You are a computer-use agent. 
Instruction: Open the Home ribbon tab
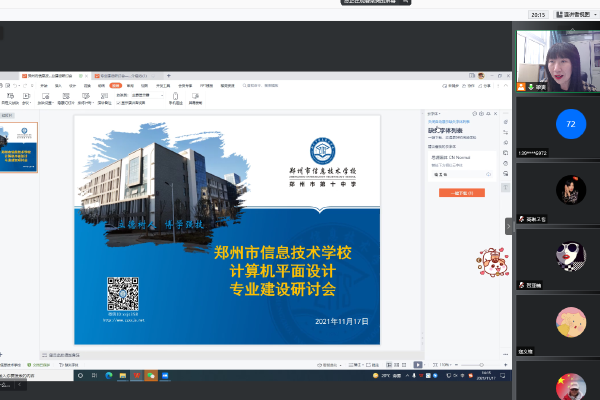[44, 86]
